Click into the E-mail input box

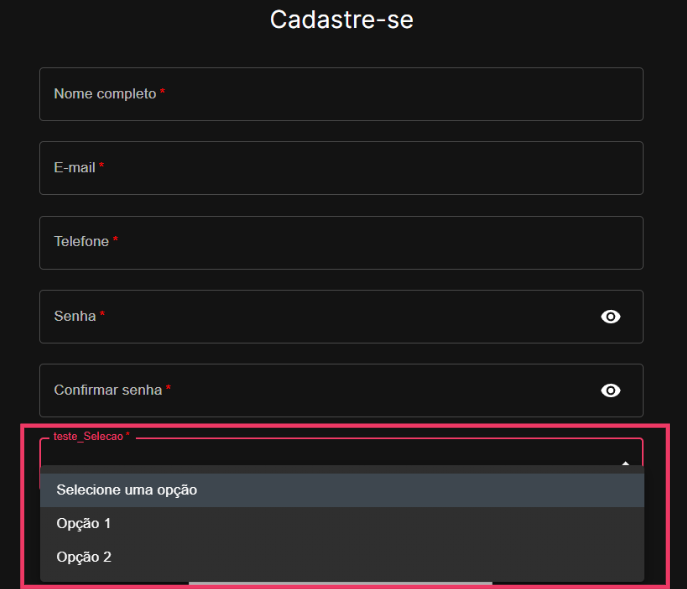coord(341,168)
